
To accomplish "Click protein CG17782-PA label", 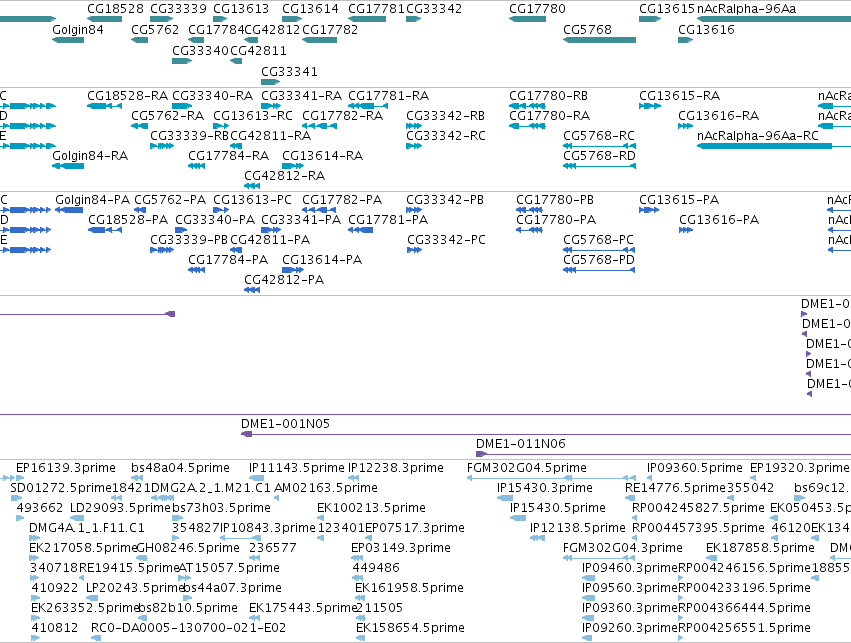I will (x=342, y=200).
